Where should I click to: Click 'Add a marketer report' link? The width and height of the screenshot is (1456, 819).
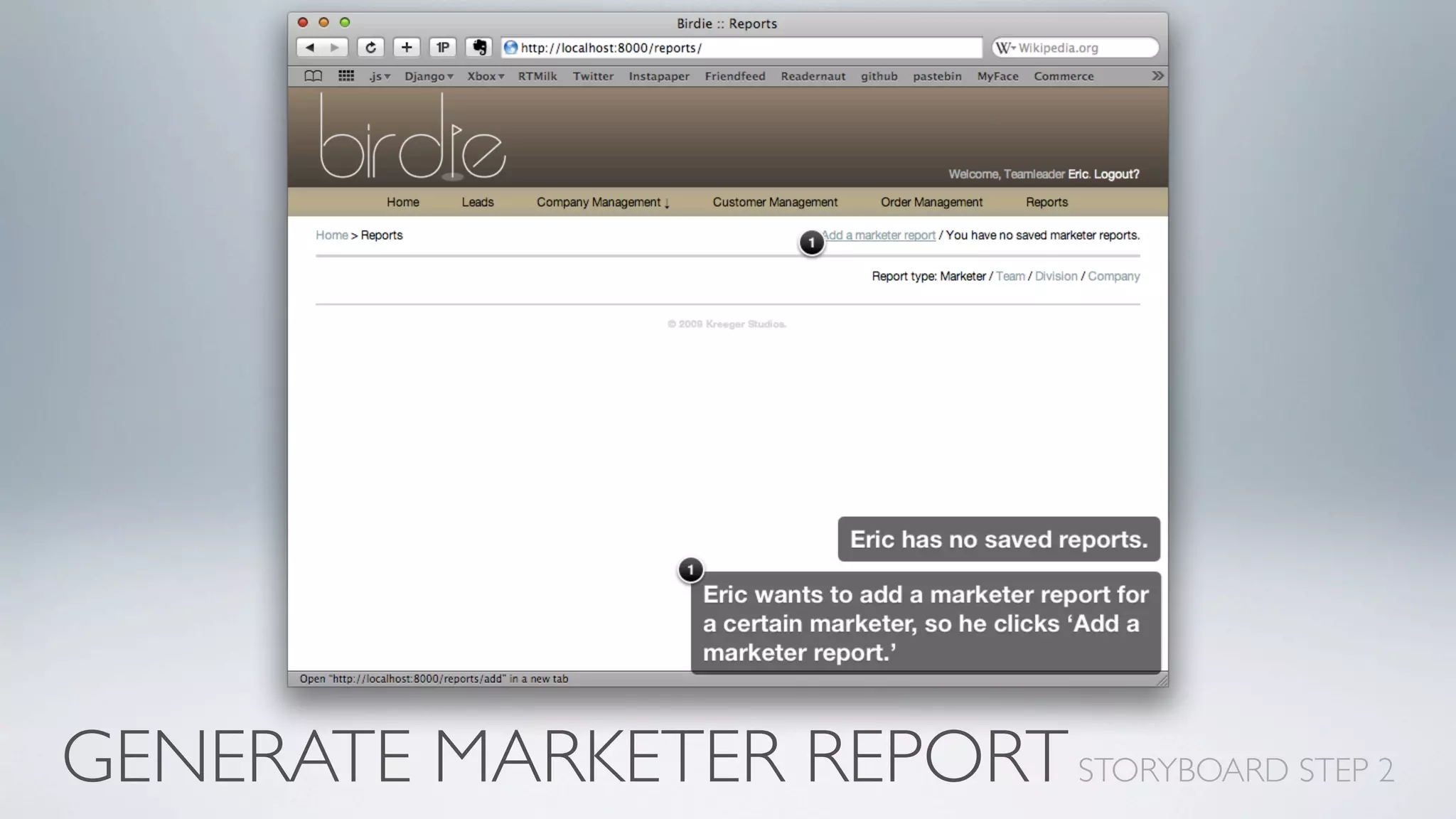[879, 235]
